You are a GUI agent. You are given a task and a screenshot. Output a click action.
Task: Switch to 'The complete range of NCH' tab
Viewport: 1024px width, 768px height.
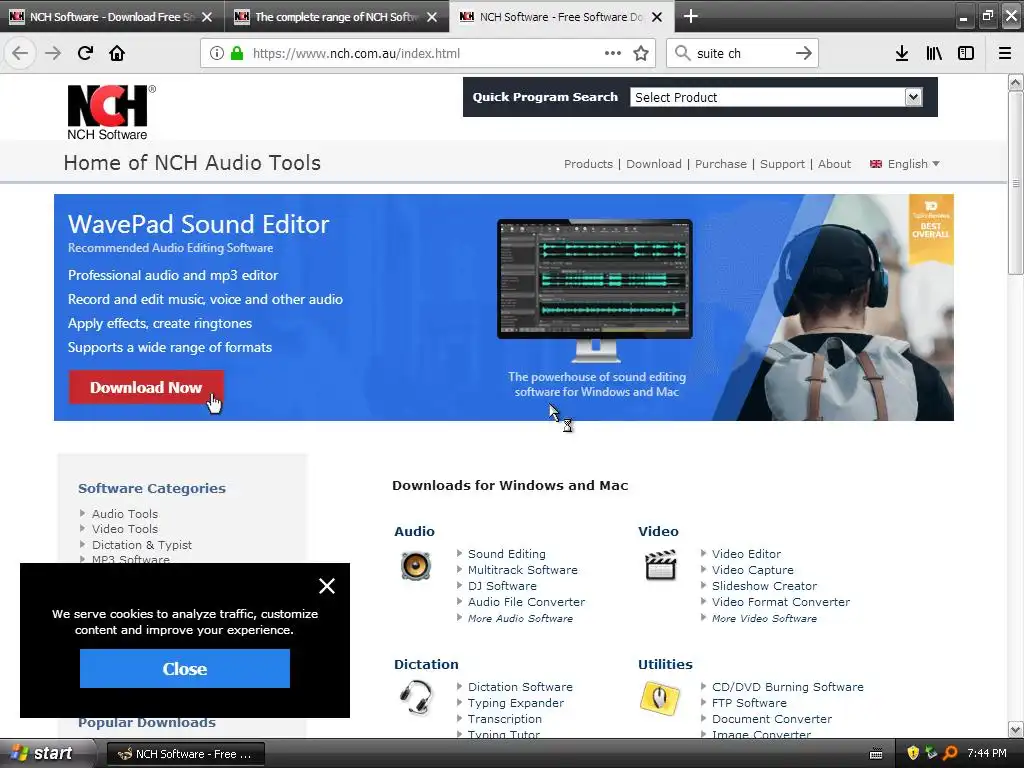pos(336,17)
